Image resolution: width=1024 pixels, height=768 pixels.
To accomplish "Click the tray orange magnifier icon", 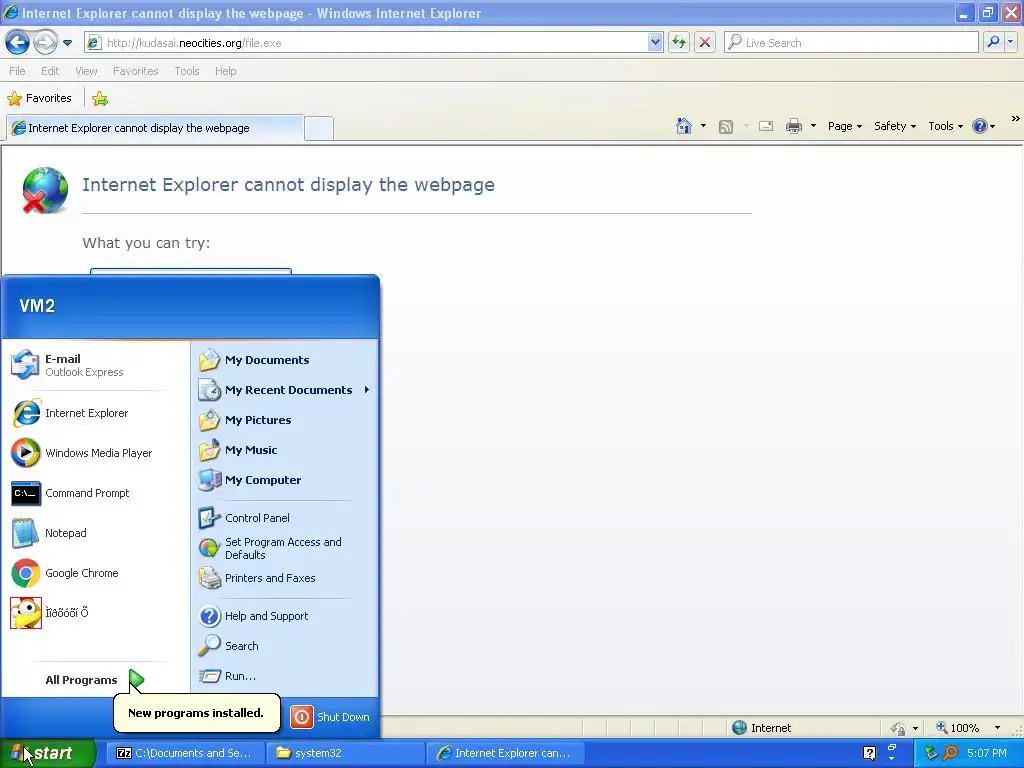I will pyautogui.click(x=951, y=753).
